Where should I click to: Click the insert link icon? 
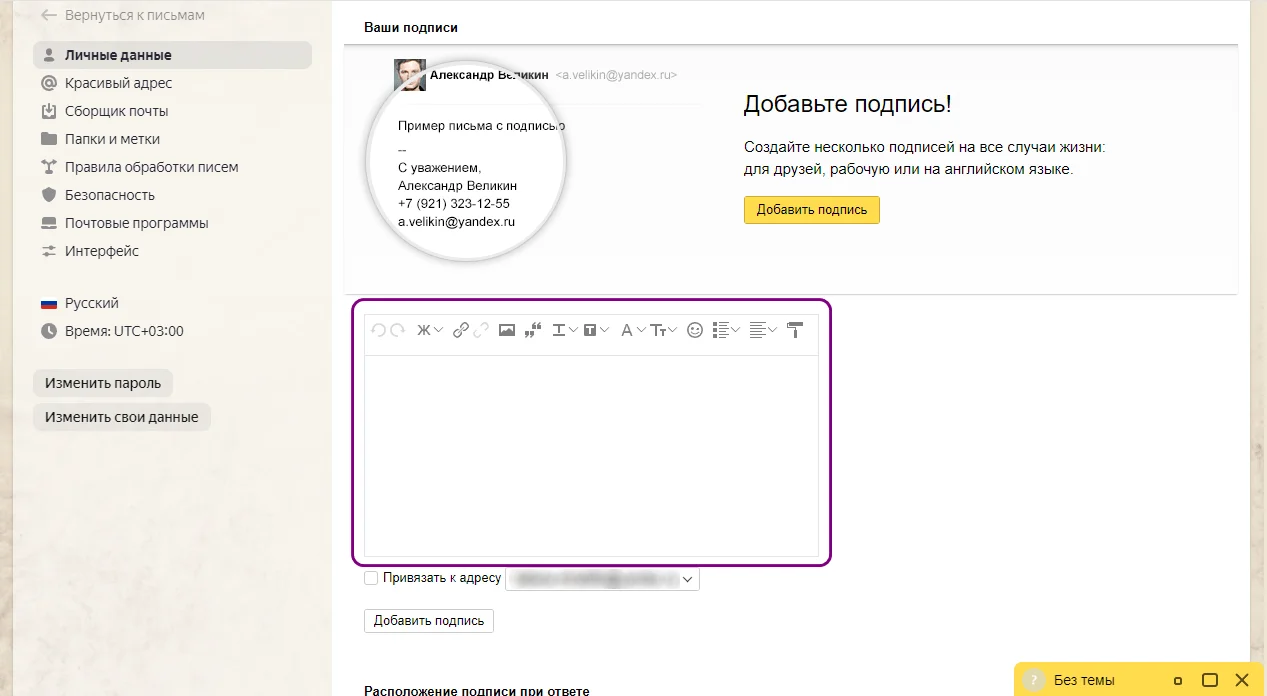[x=460, y=330]
